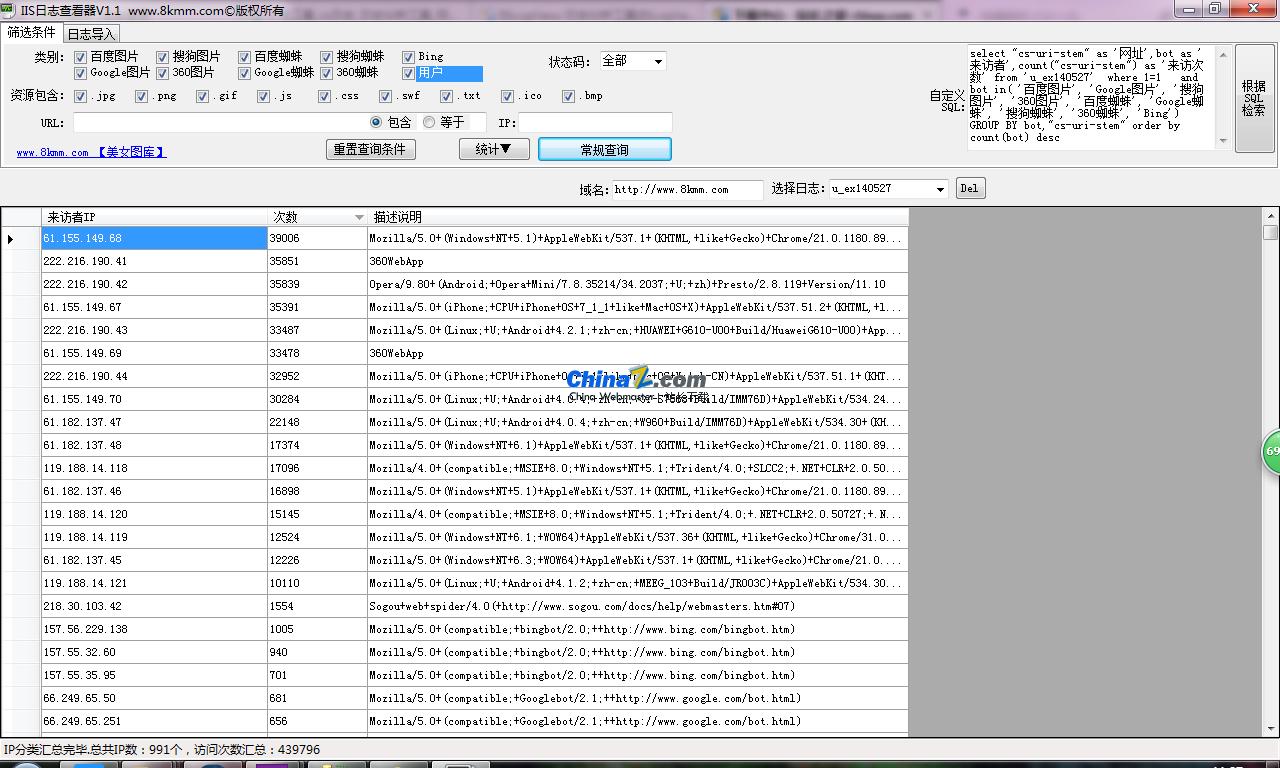Uncheck the .png resource checkbox
Viewport: 1280px width, 768px height.
pos(141,96)
